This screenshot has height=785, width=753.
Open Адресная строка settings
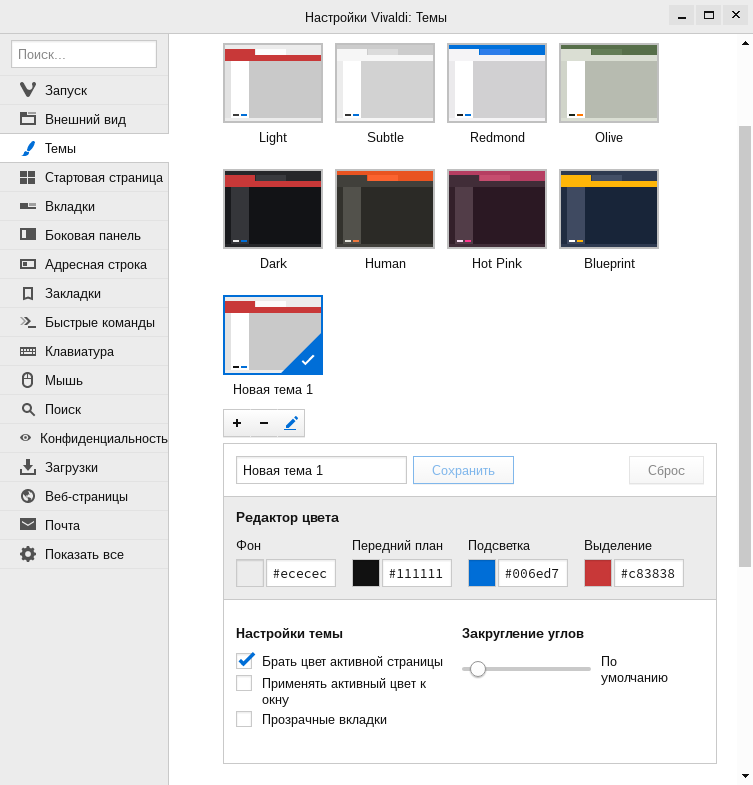tap(84, 264)
